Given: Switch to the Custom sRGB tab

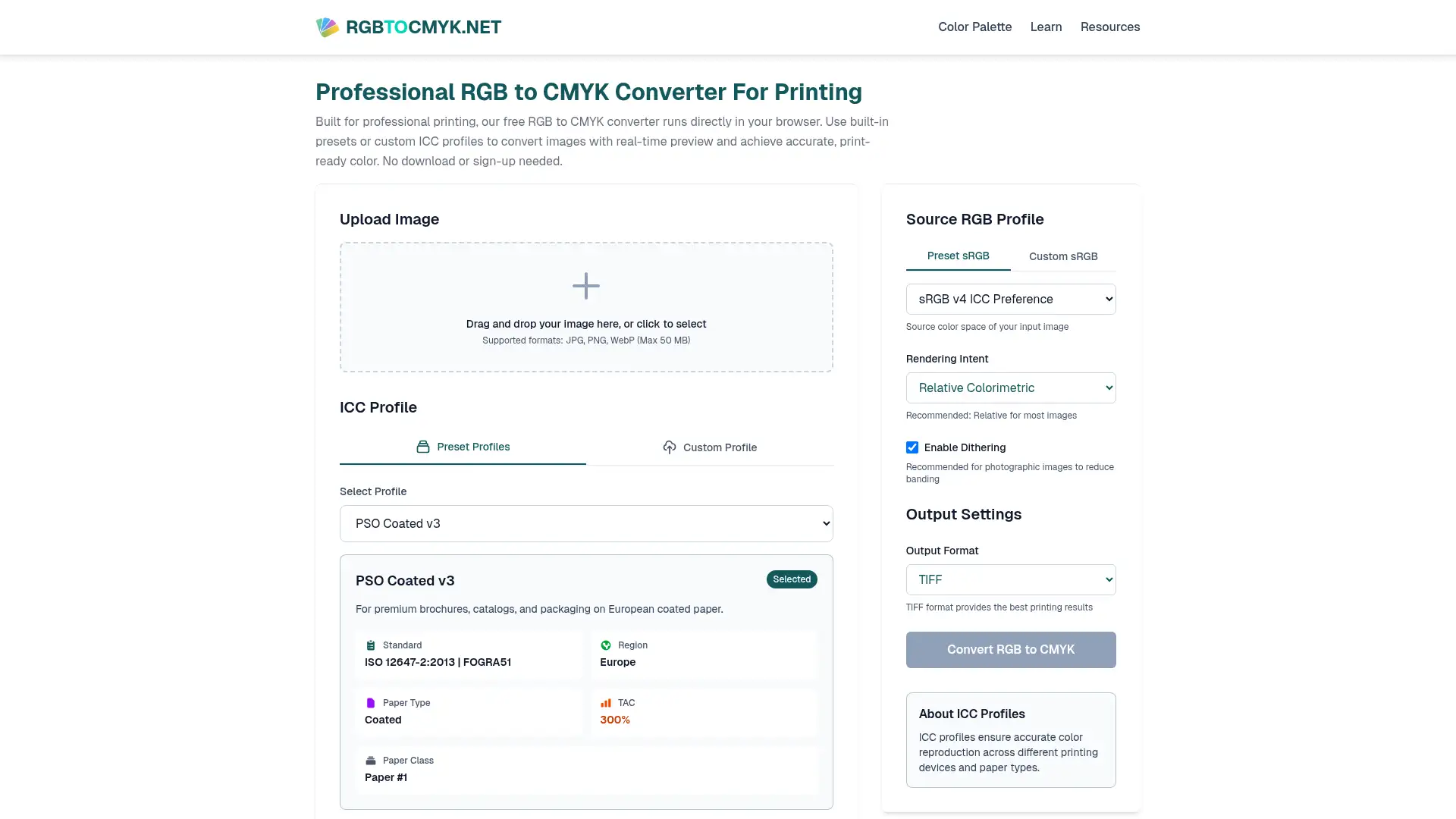Looking at the screenshot, I should click(1063, 256).
